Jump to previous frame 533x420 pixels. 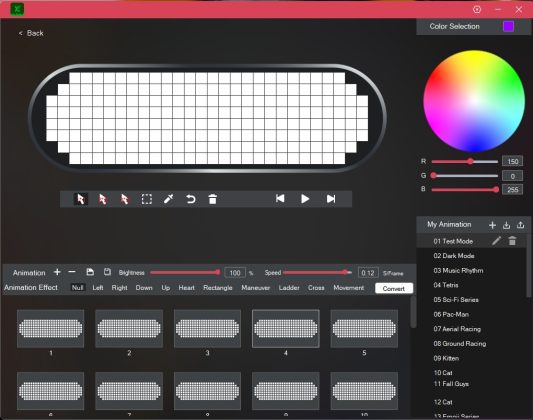[280, 198]
